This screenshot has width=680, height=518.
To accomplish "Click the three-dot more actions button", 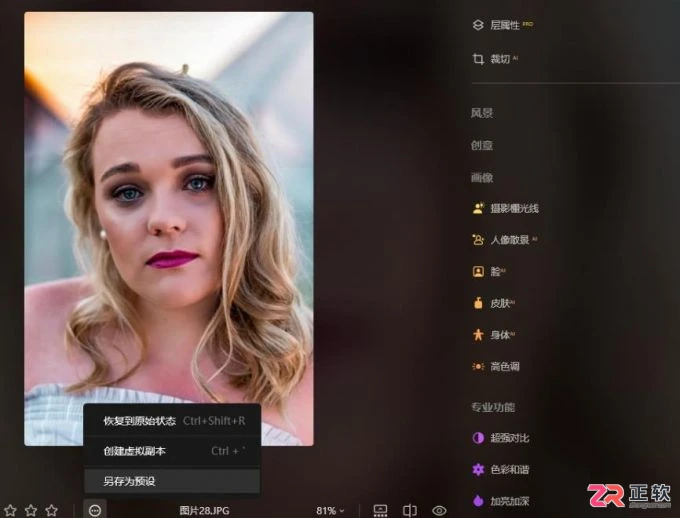I will (x=95, y=511).
